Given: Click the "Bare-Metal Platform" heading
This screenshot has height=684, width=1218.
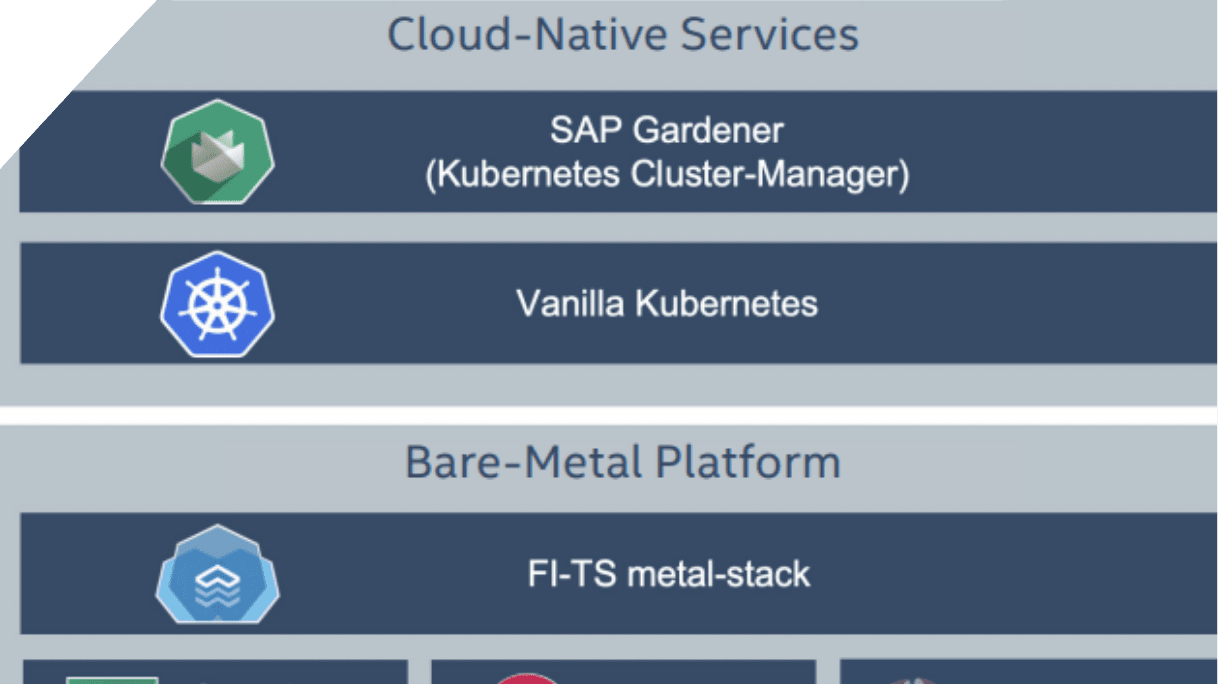Looking at the screenshot, I should tap(623, 462).
